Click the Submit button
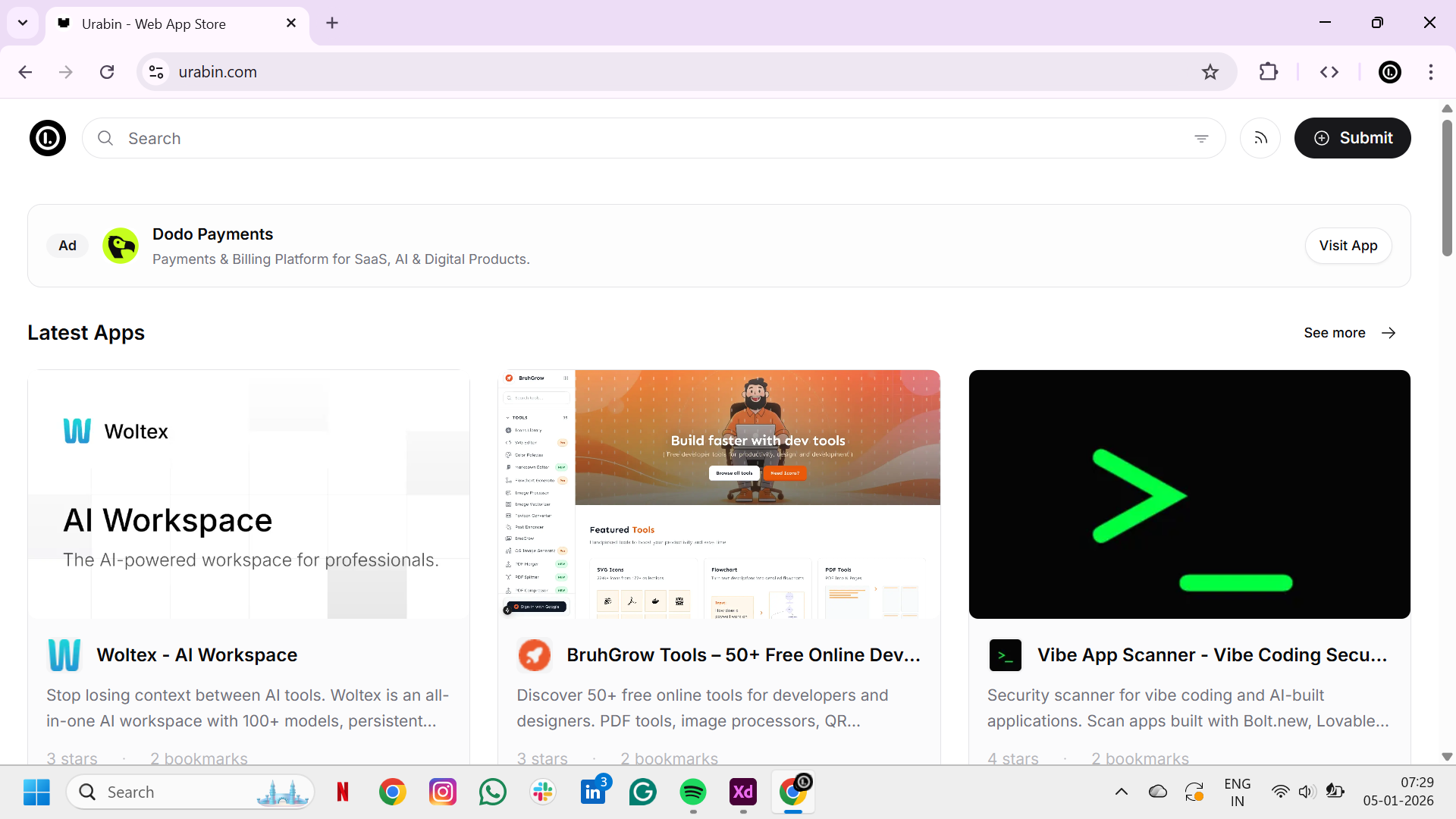Image resolution: width=1456 pixels, height=819 pixels. point(1352,138)
